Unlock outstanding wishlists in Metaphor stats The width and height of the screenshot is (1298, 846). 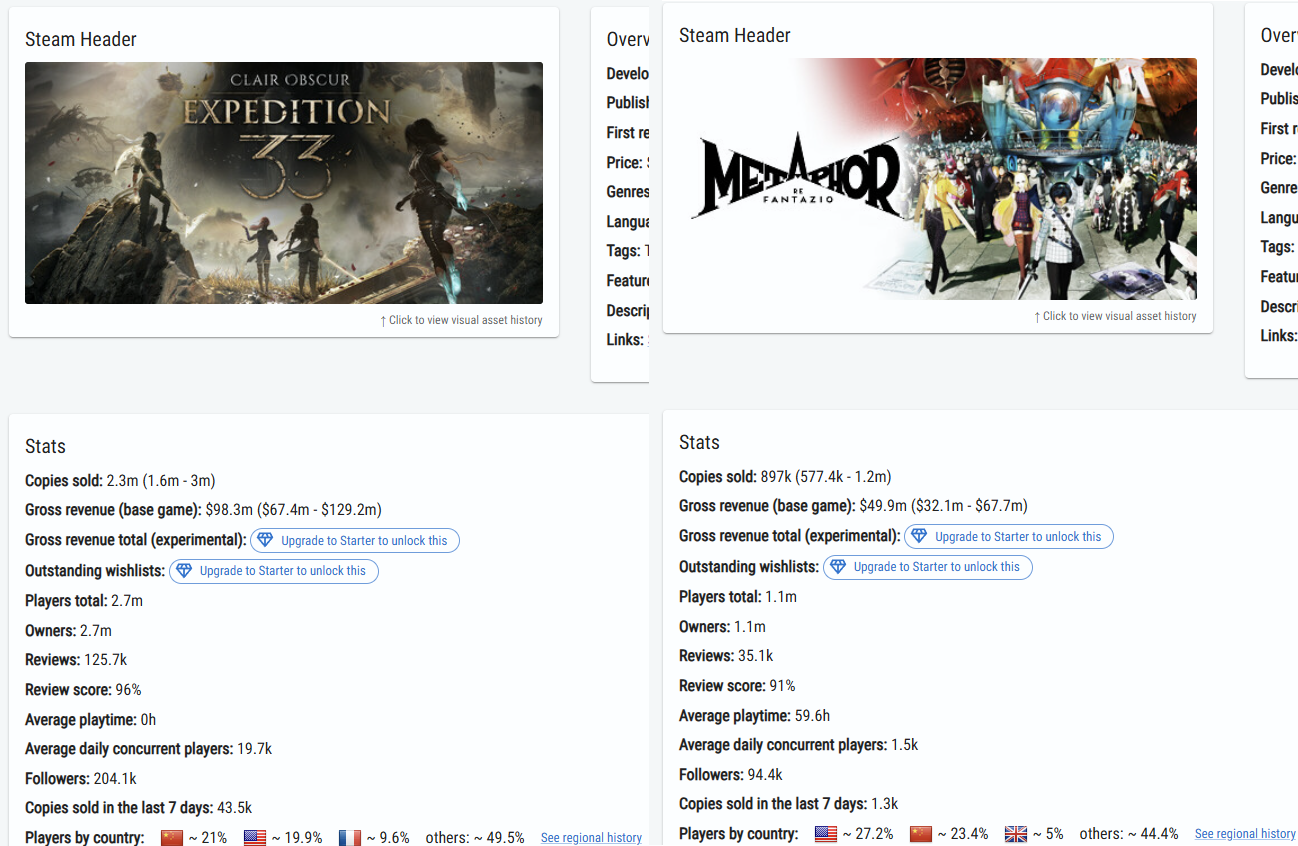coord(928,567)
